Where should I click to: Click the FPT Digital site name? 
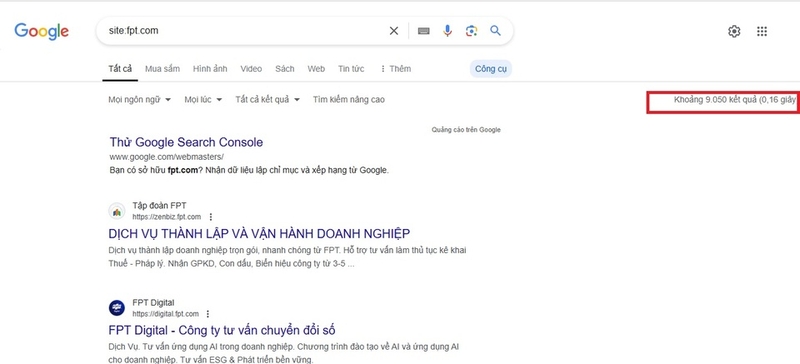coord(153,303)
